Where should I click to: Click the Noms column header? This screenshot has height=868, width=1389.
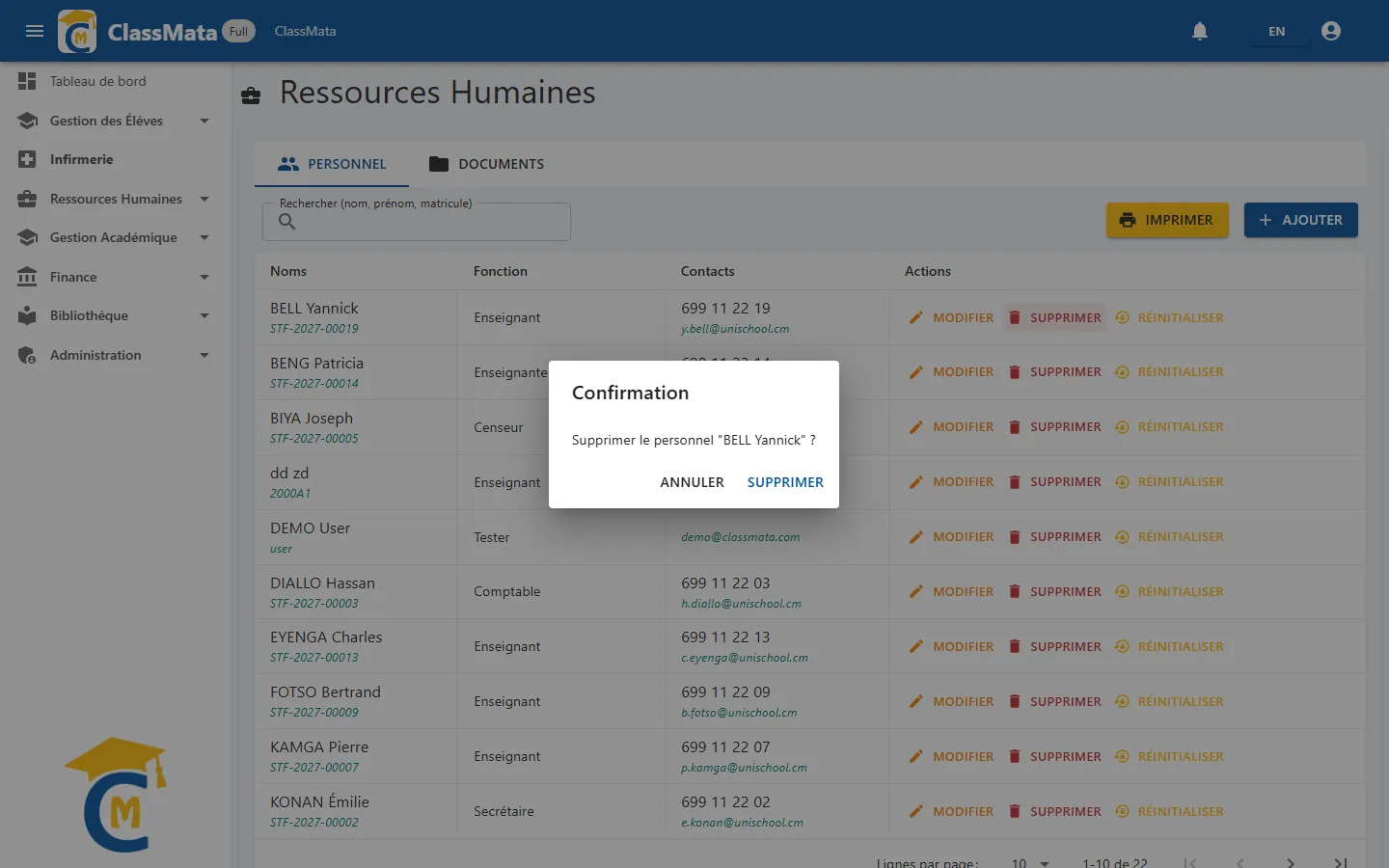[288, 271]
